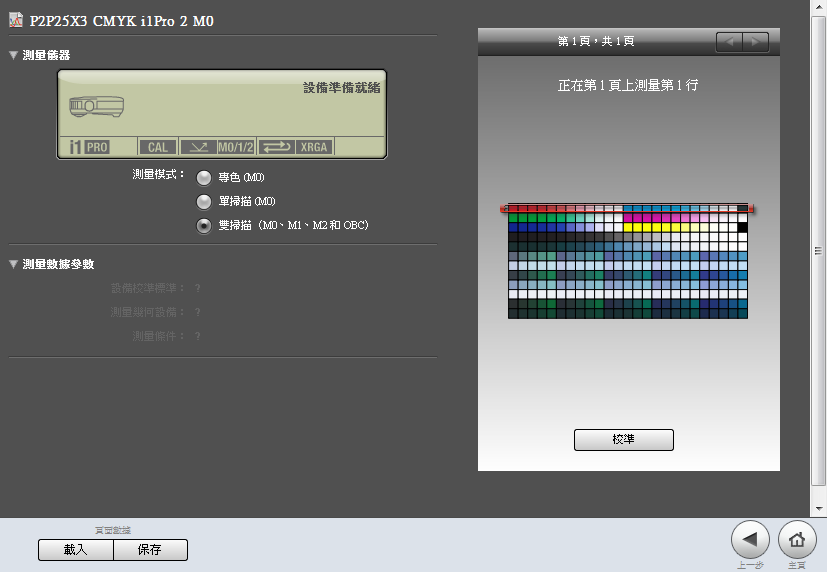827x572 pixels.
Task: Click the 測量模式 label
Action: tap(158, 174)
